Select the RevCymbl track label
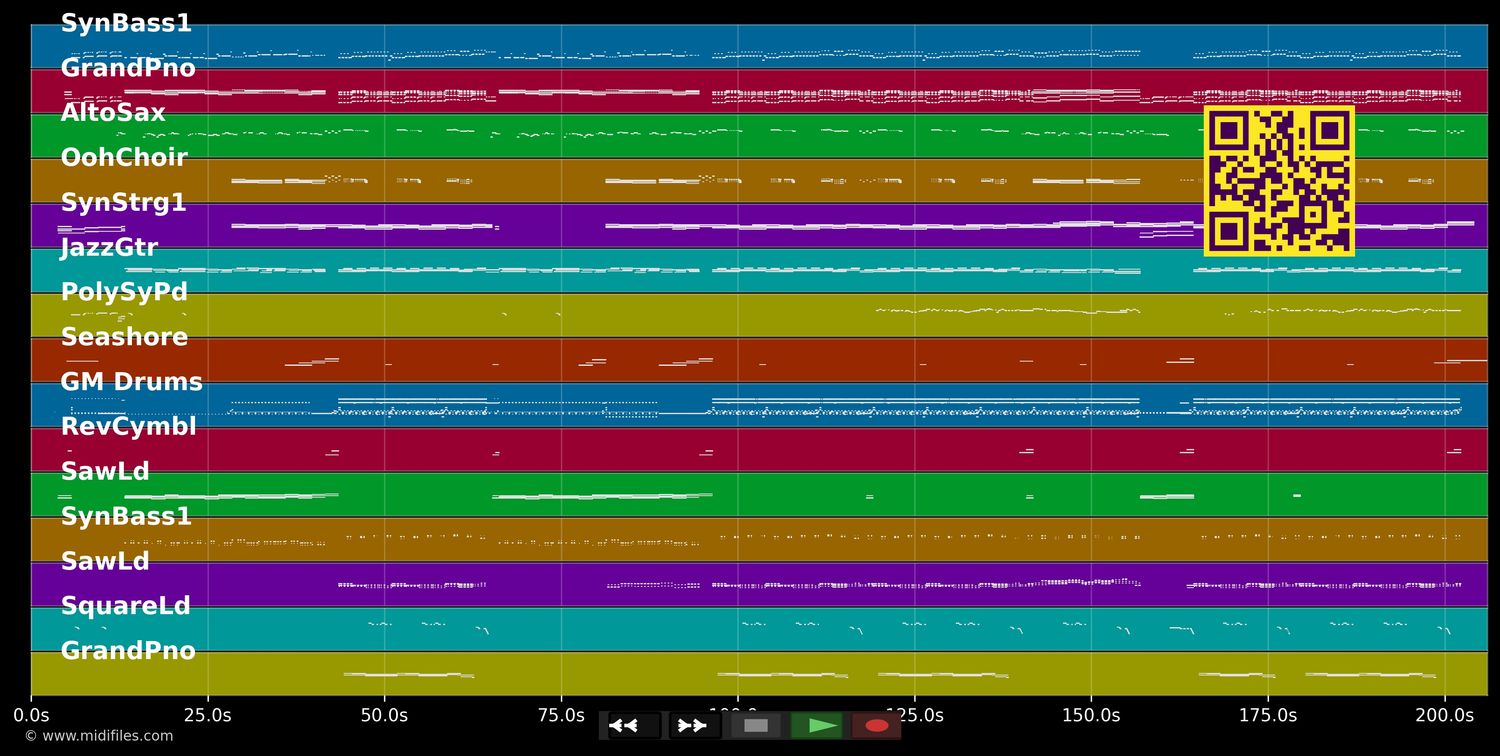 [x=128, y=427]
